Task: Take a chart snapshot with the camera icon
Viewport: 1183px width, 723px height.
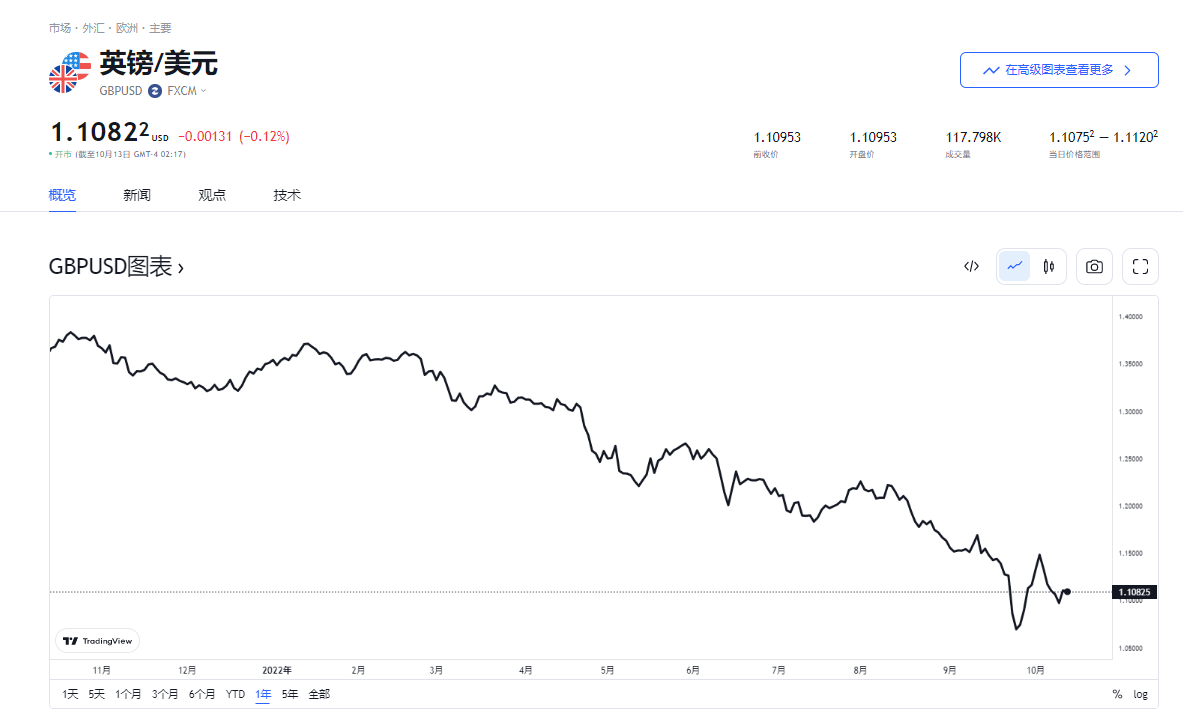Action: tap(1093, 266)
